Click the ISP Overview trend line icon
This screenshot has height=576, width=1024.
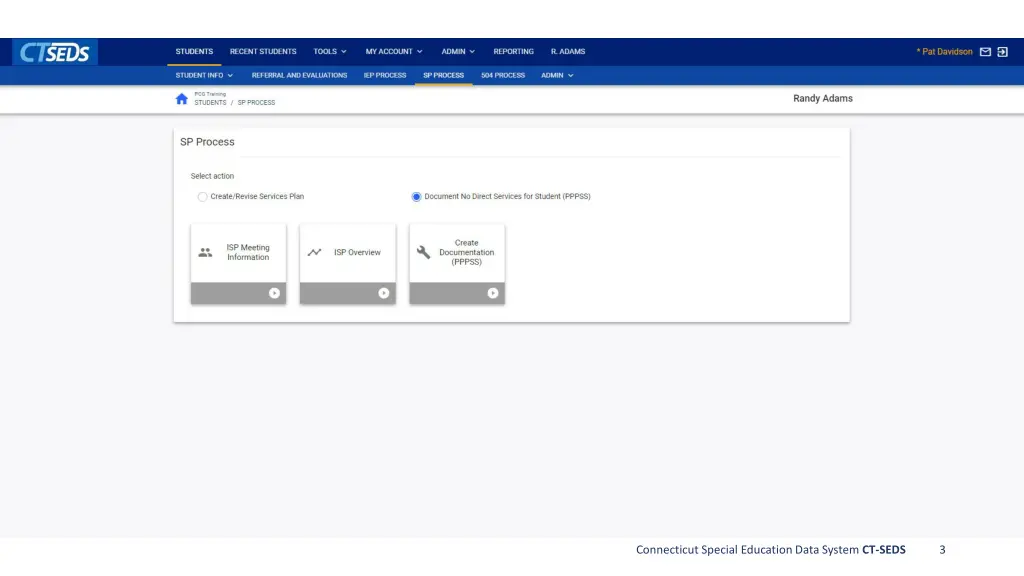314,253
